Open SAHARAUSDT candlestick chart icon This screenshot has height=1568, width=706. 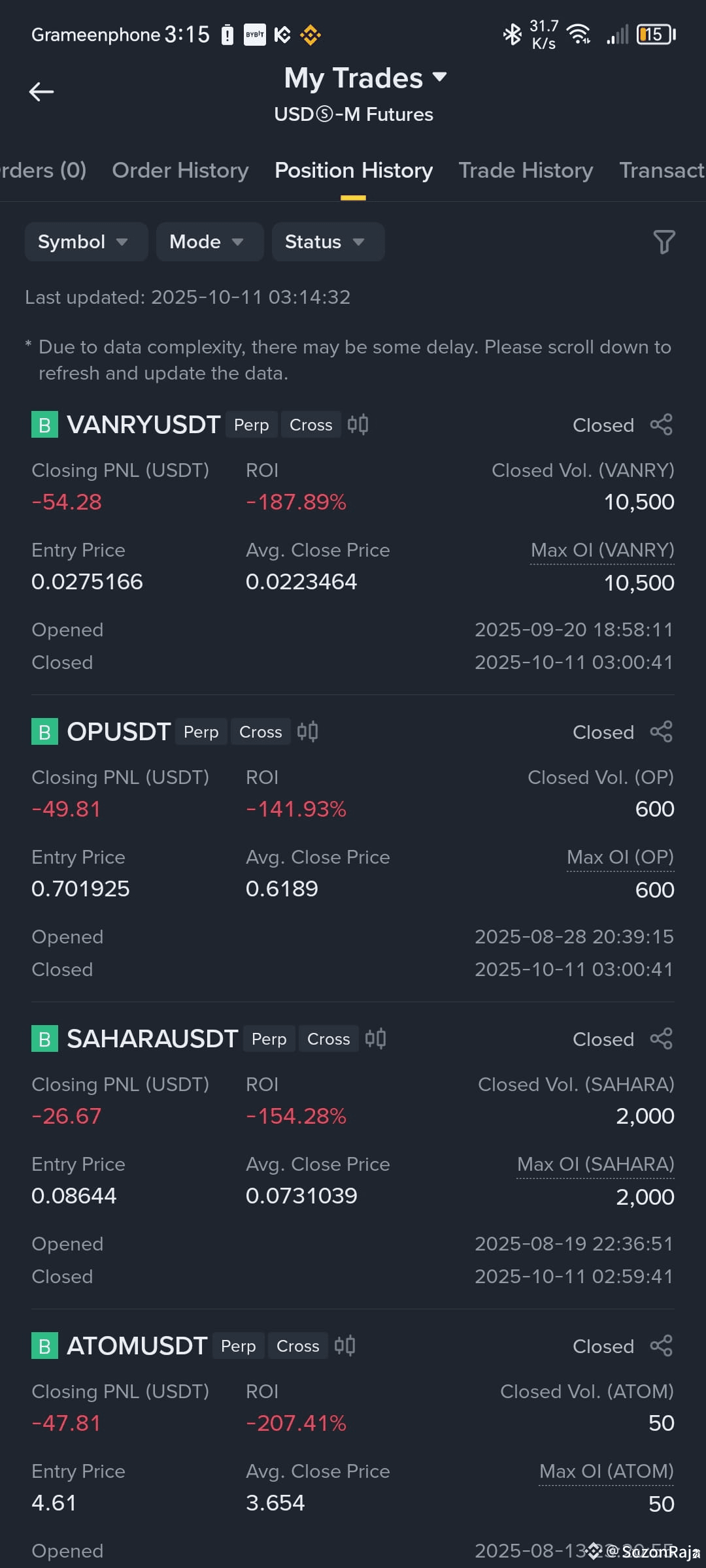[x=375, y=1039]
